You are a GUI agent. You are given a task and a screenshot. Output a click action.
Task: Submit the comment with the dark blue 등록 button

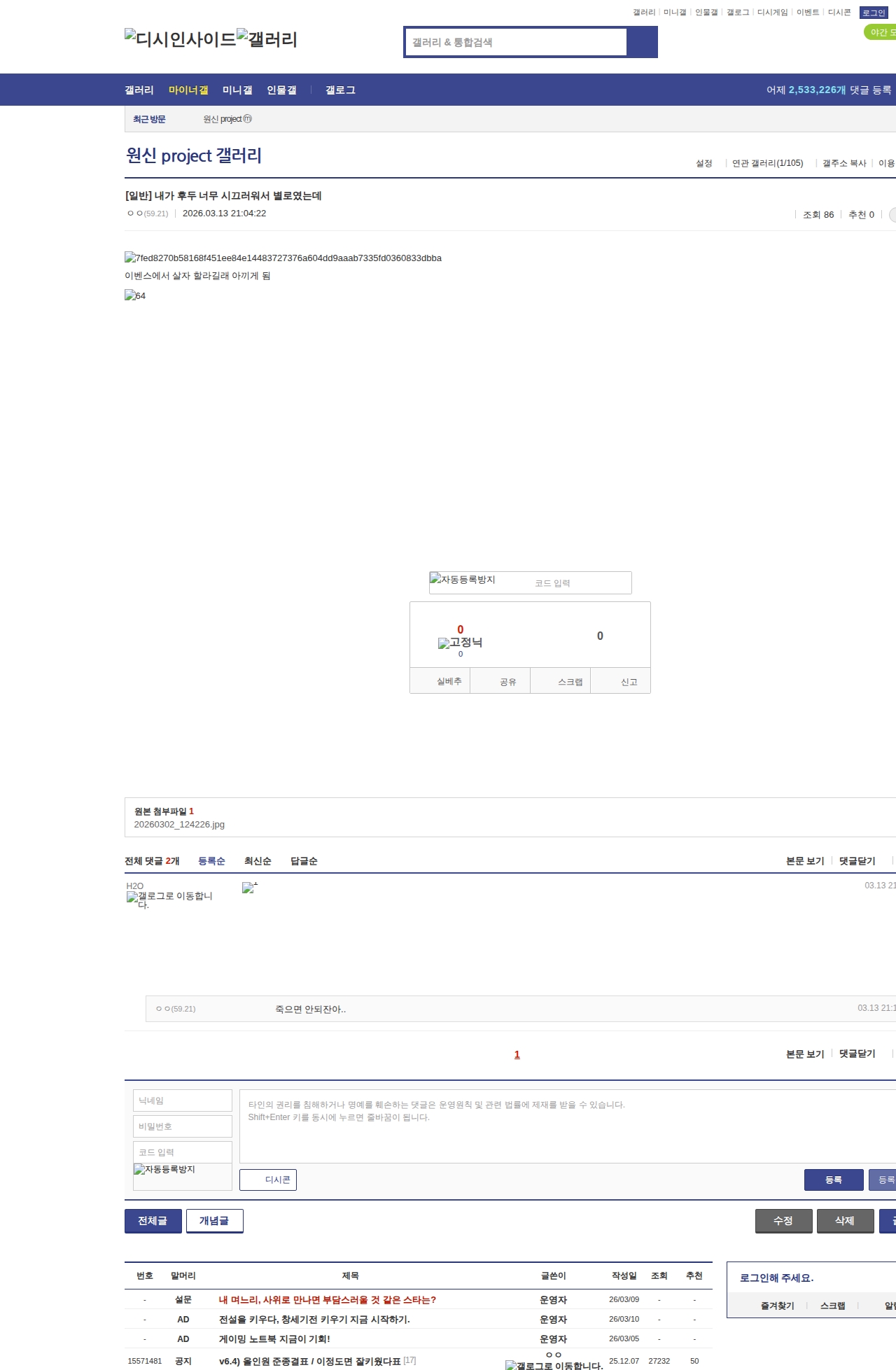pos(834,1180)
